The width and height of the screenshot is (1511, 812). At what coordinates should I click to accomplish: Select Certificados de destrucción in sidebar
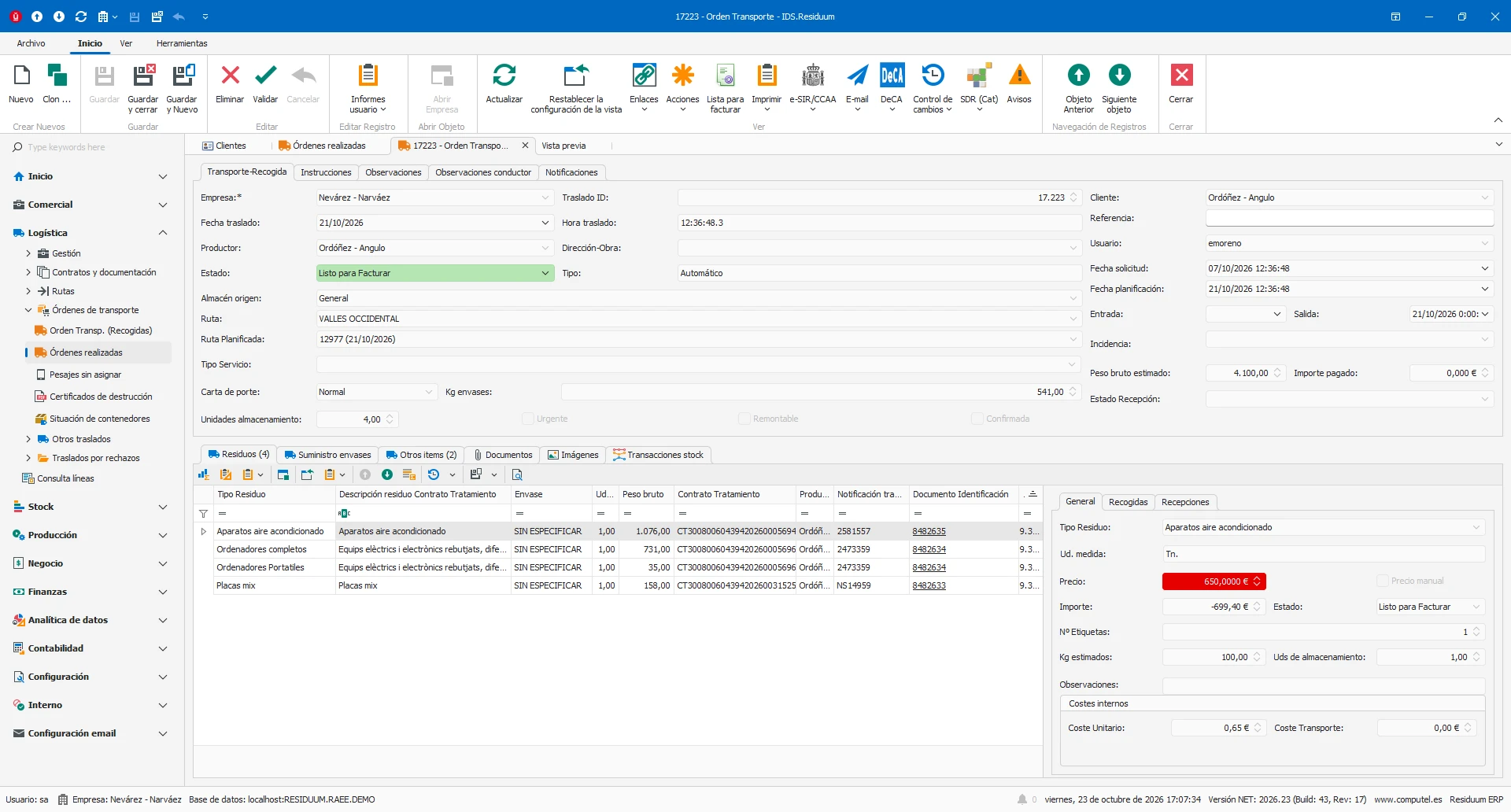pos(101,397)
